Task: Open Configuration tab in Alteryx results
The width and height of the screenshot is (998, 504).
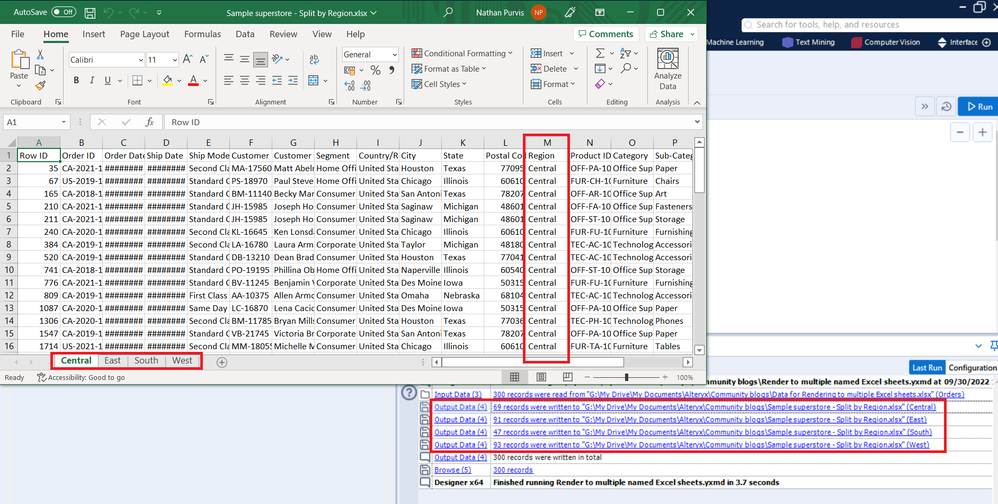Action: [x=972, y=368]
